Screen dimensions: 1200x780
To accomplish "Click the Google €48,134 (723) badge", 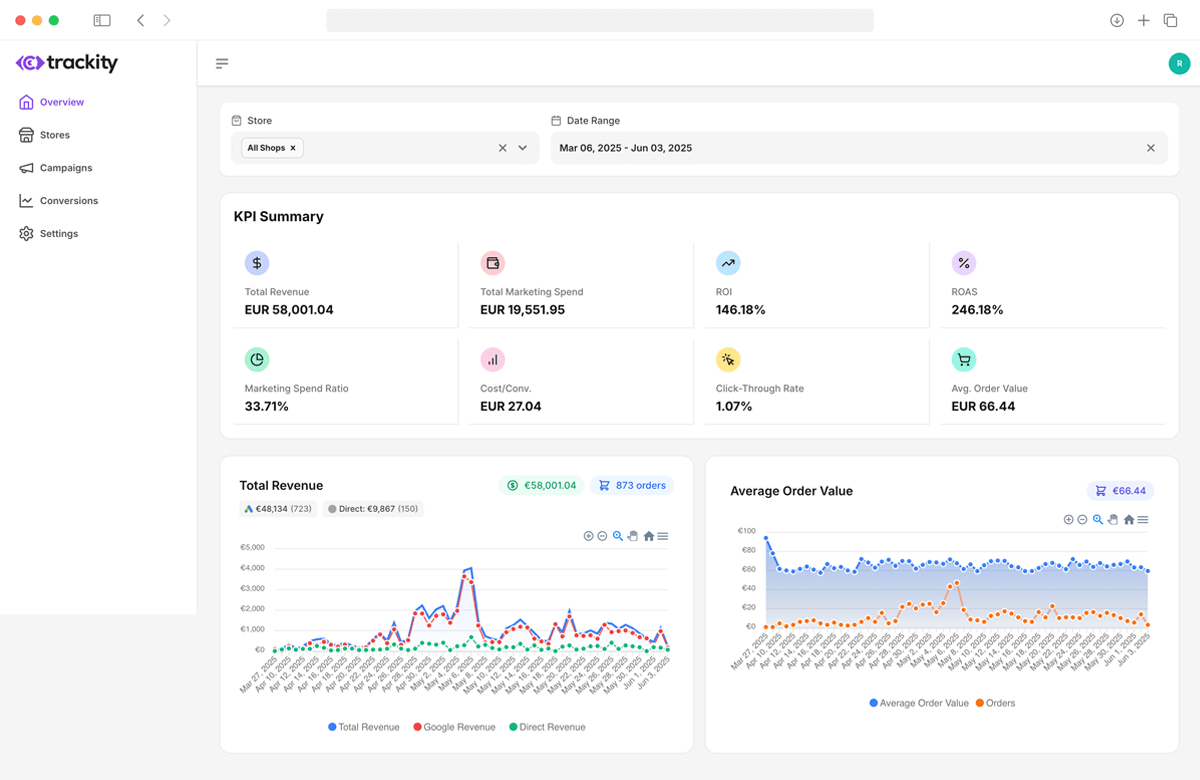I will (279, 509).
